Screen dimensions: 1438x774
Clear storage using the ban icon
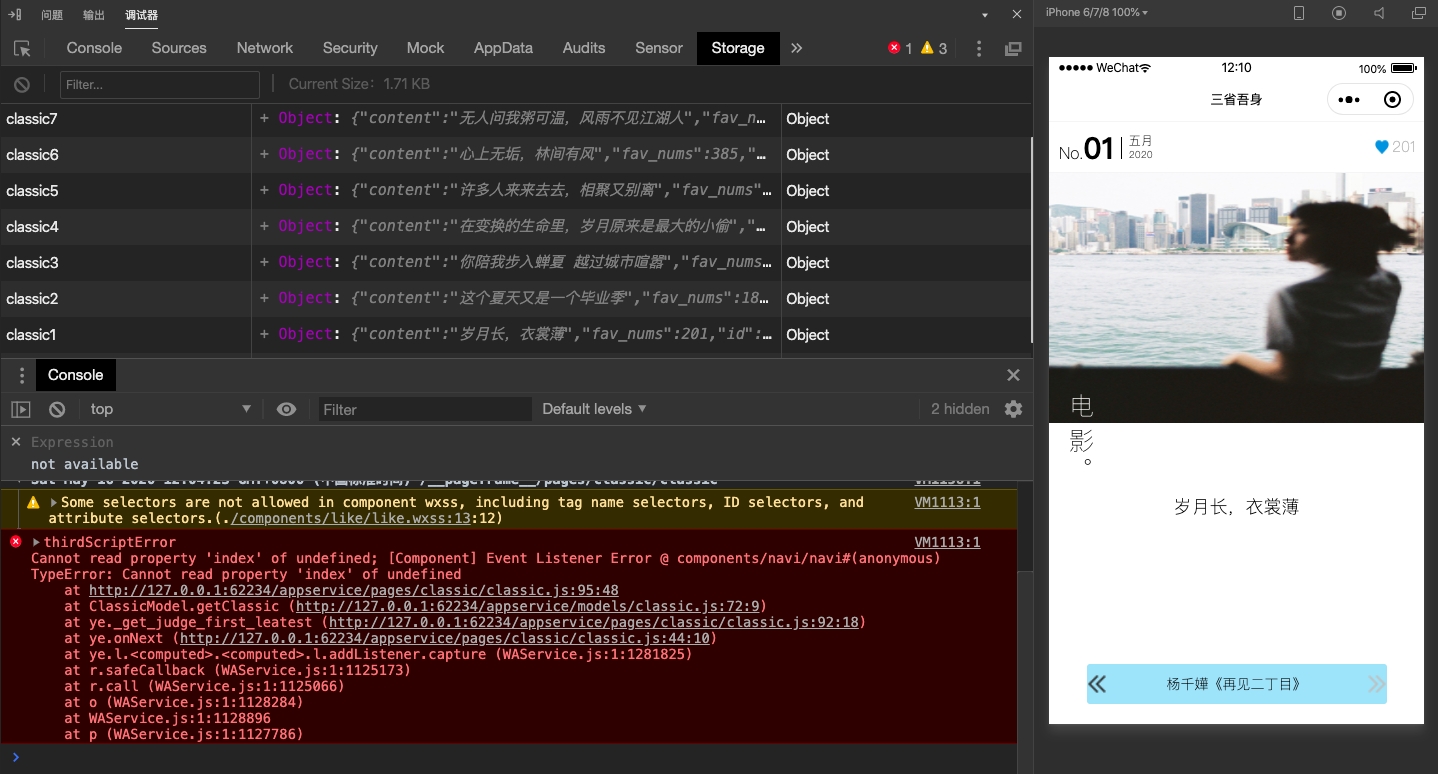tap(22, 85)
